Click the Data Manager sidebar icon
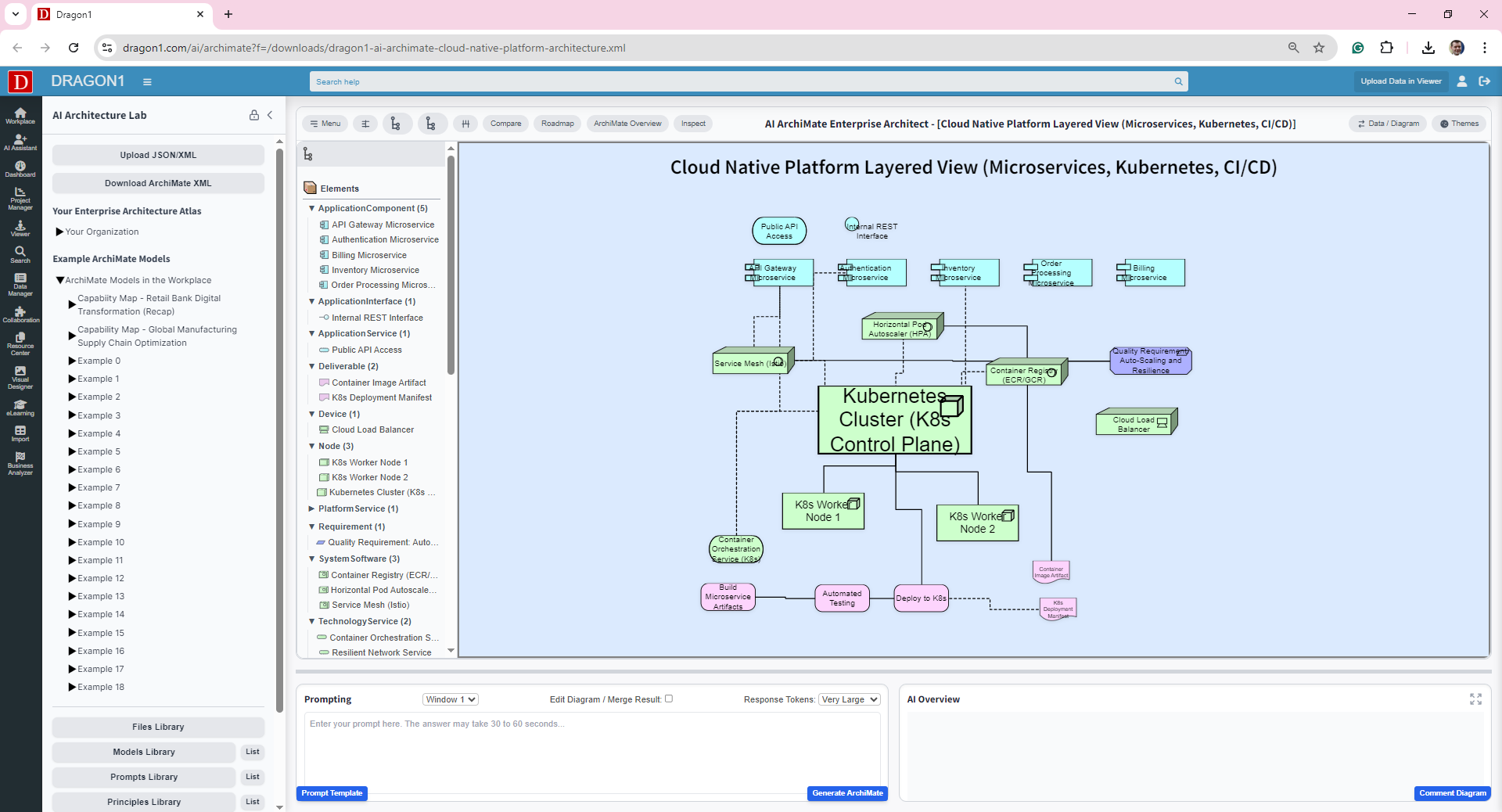Image resolution: width=1502 pixels, height=812 pixels. point(20,285)
